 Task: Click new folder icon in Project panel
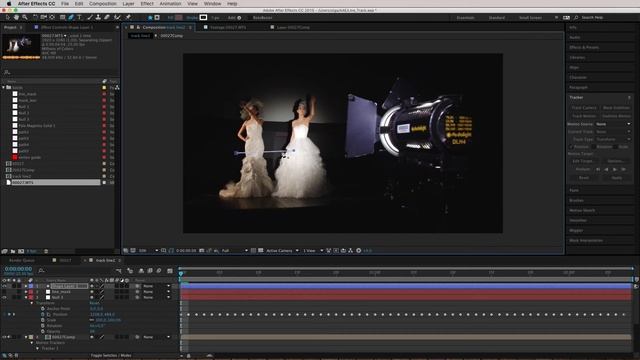(13, 251)
